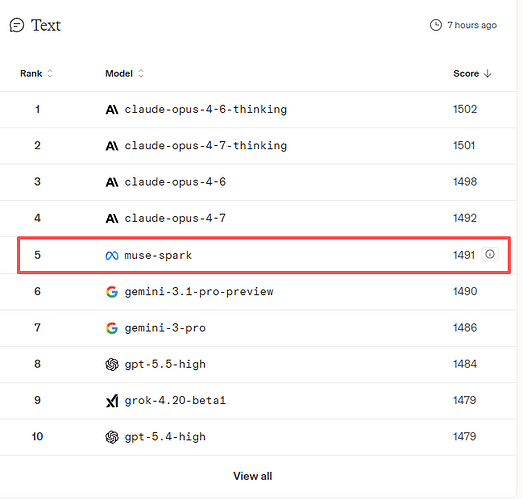Viewport: 523px width, 499px height.
Task: Open View all leaderboard link
Action: pos(252,476)
